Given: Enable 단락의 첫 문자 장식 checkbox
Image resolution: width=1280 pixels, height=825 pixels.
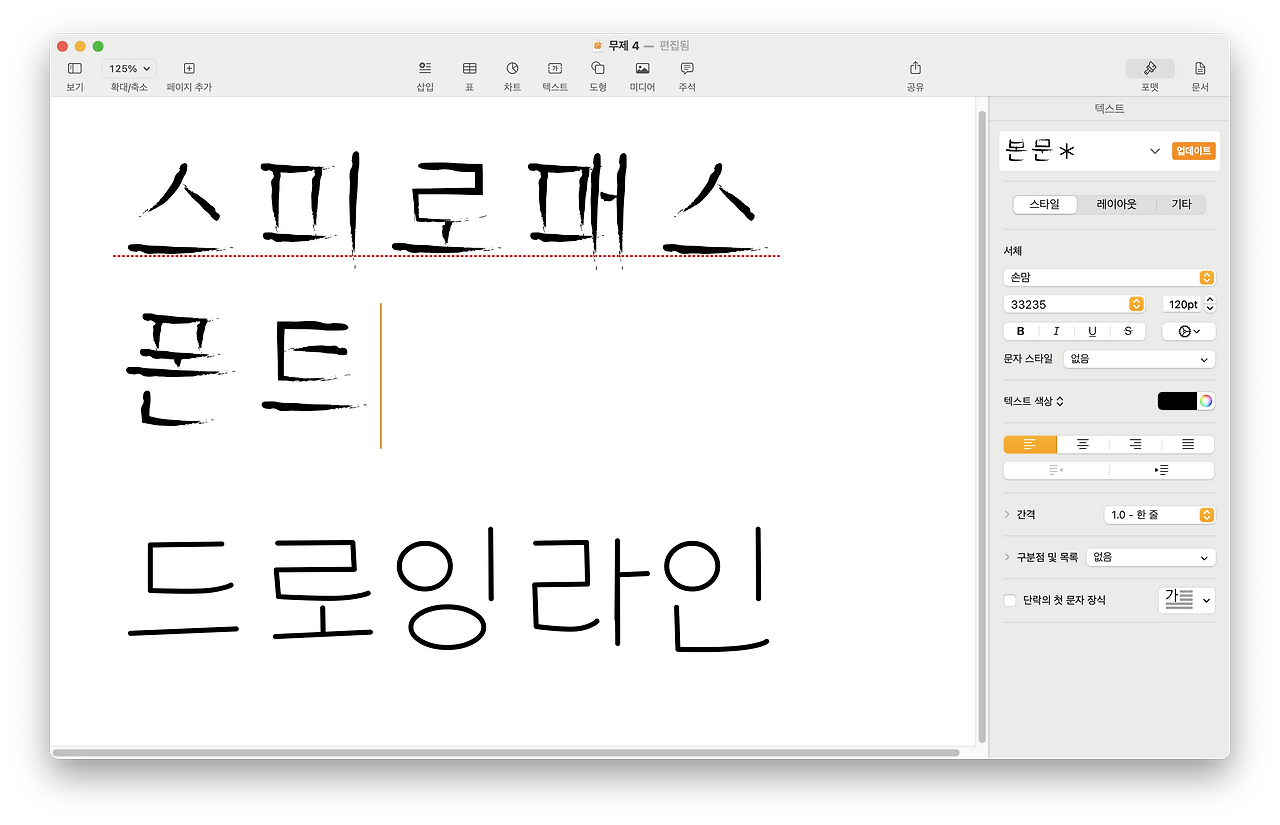Looking at the screenshot, I should pos(1010,601).
